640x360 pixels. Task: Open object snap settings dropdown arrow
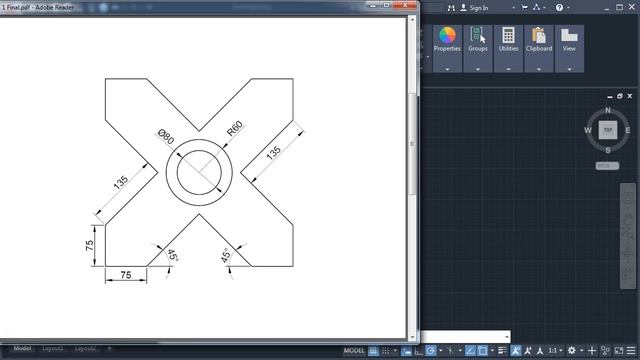492,350
